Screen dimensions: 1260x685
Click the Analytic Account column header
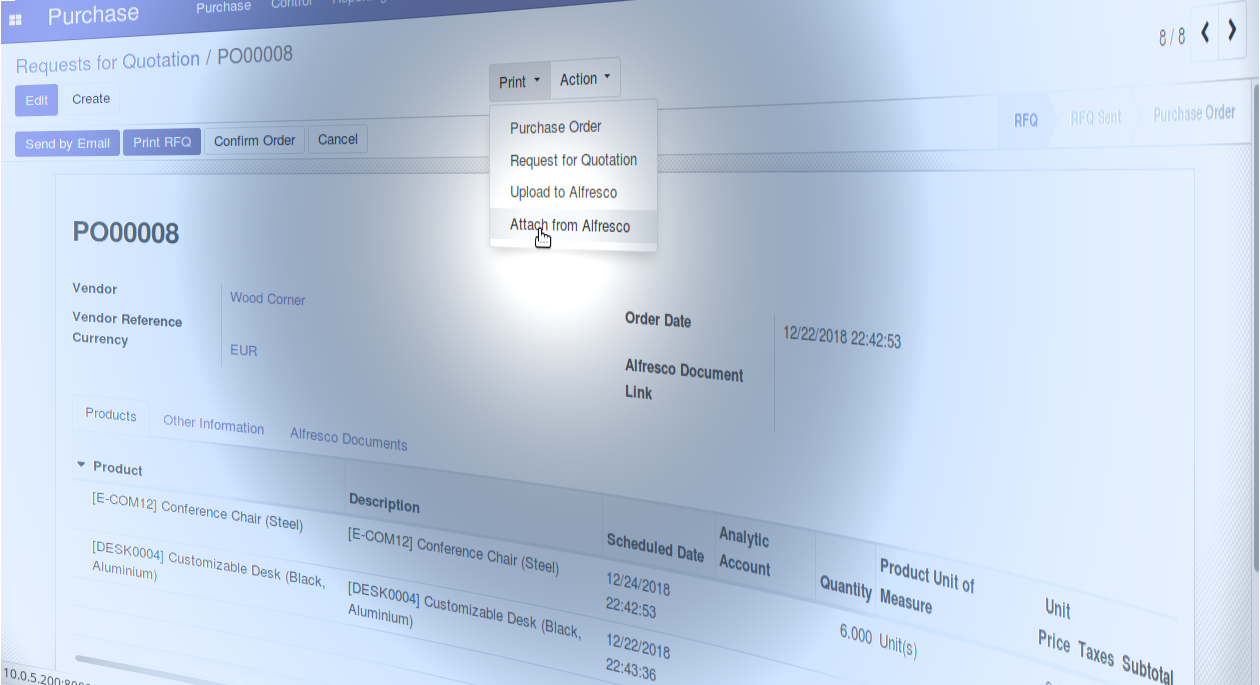(x=745, y=552)
